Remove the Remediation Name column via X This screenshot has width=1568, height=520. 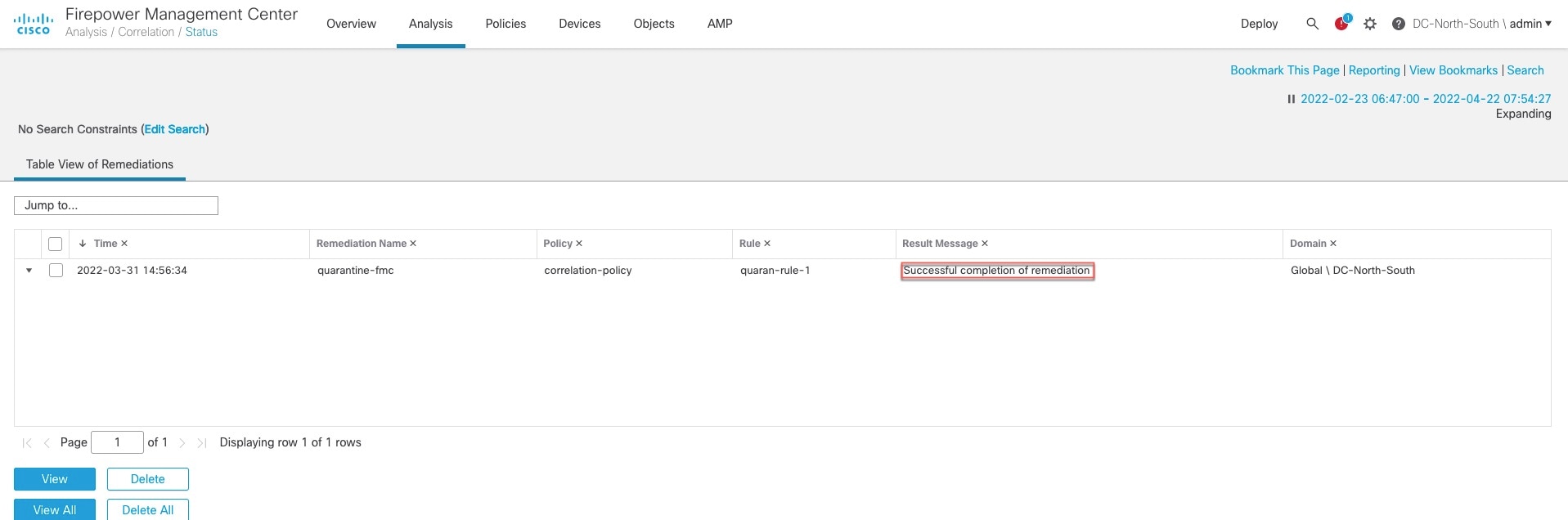(413, 244)
